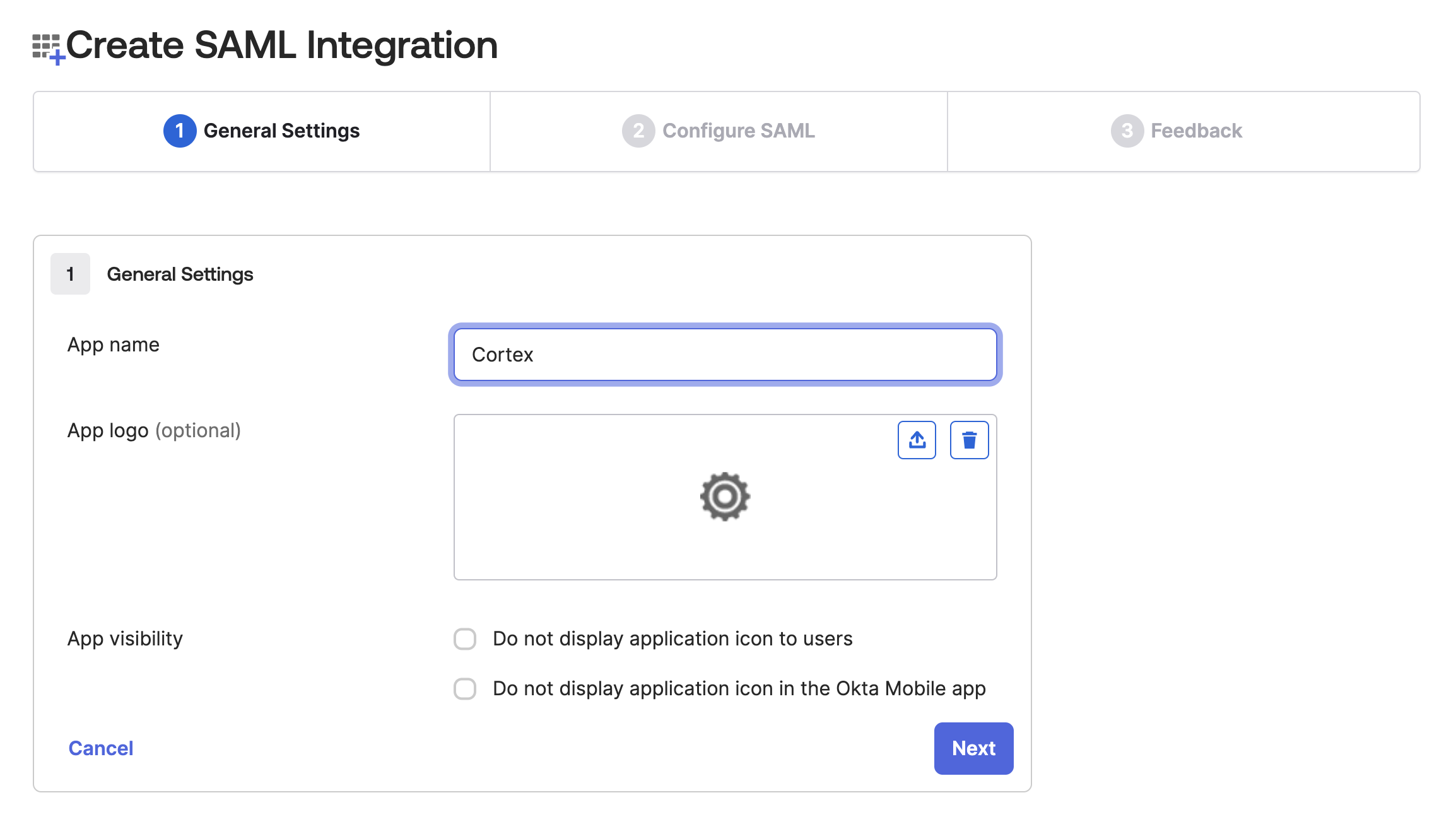Select the General Settings step tab
1456x829 pixels.
(262, 131)
